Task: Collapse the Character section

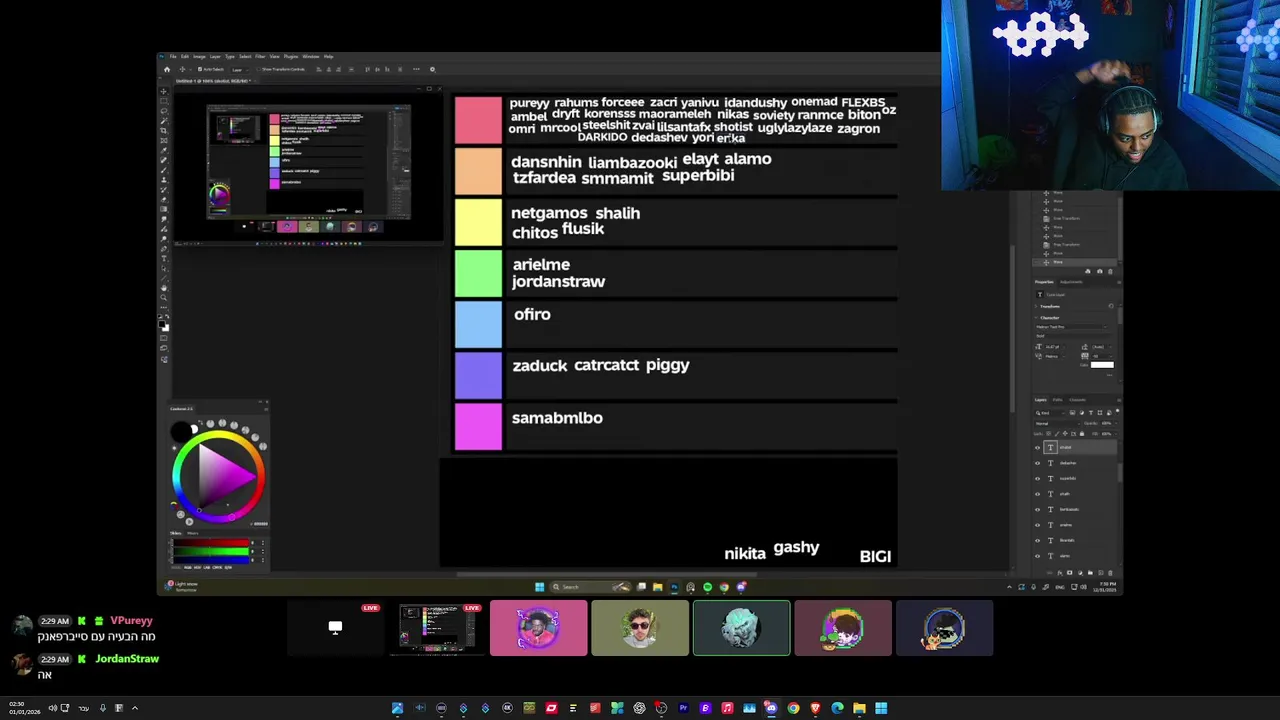Action: pyautogui.click(x=1036, y=318)
